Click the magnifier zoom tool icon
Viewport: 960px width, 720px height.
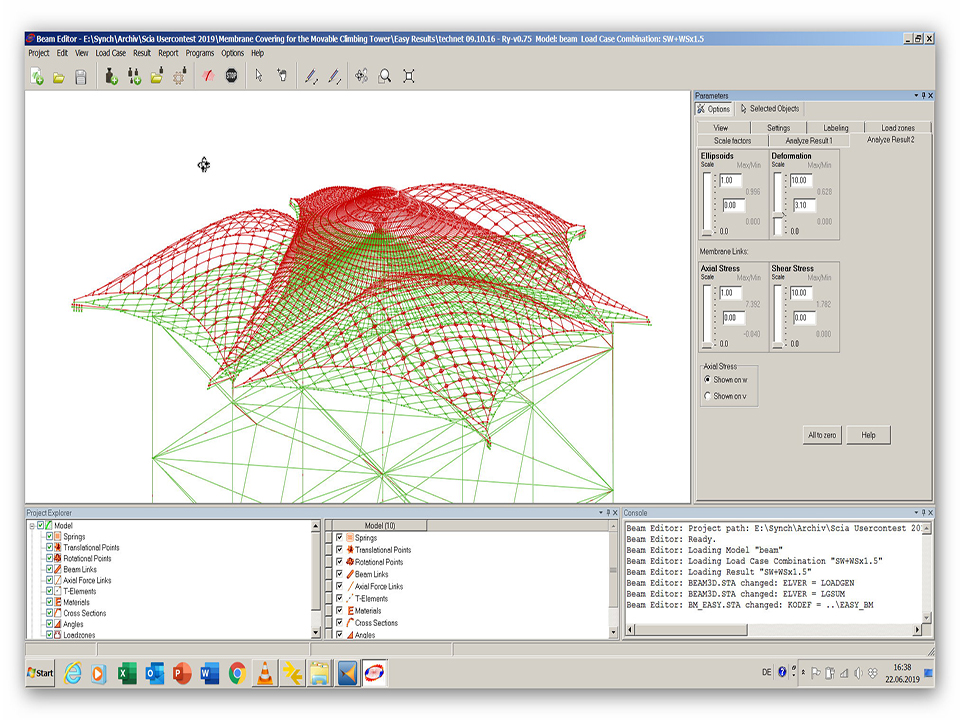pos(385,76)
